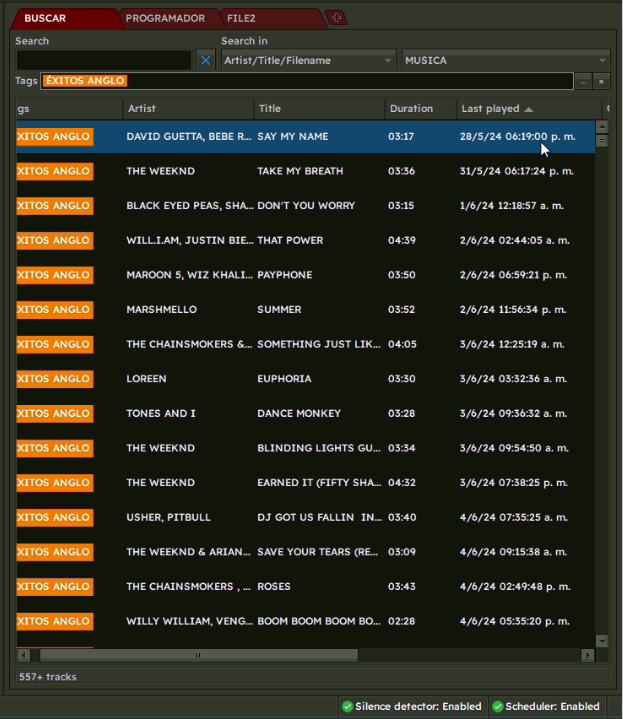Select the SOMETHING JUST LIK... track
The width and height of the screenshot is (623, 719).
tap(319, 344)
